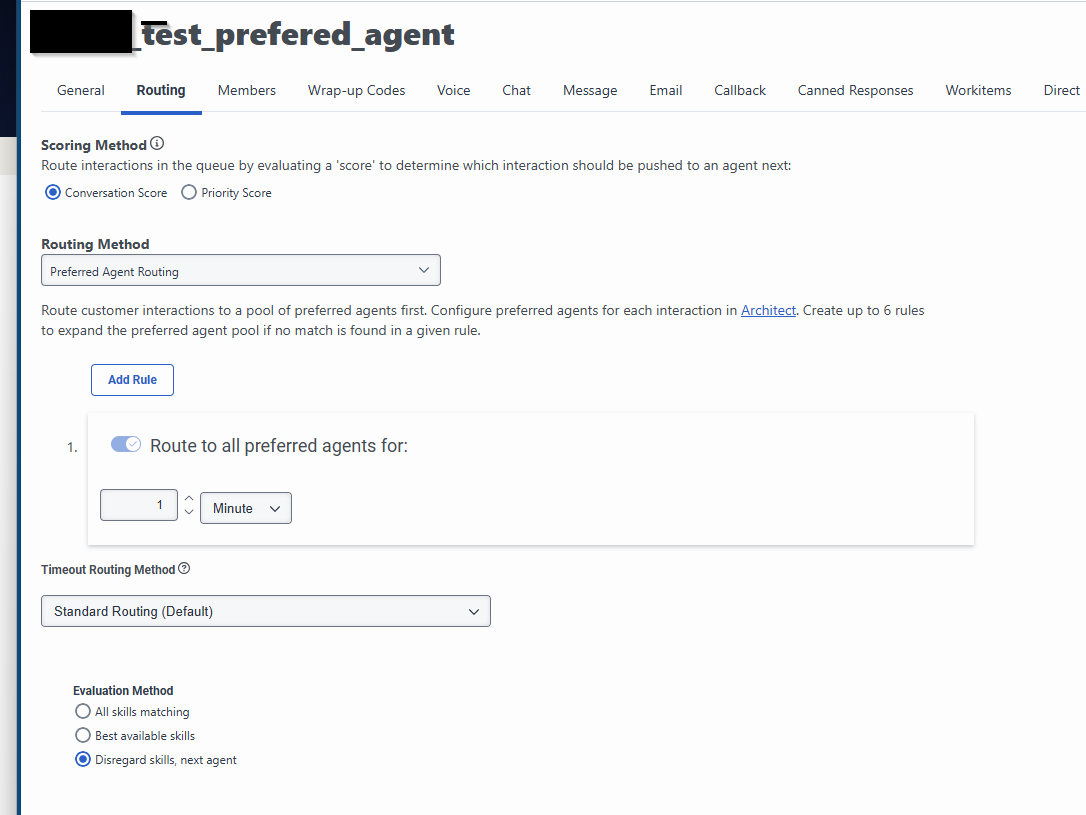Toggle the 'Route to all preferred agents' switch
Screen dimensions: 1086x815
[x=126, y=445]
